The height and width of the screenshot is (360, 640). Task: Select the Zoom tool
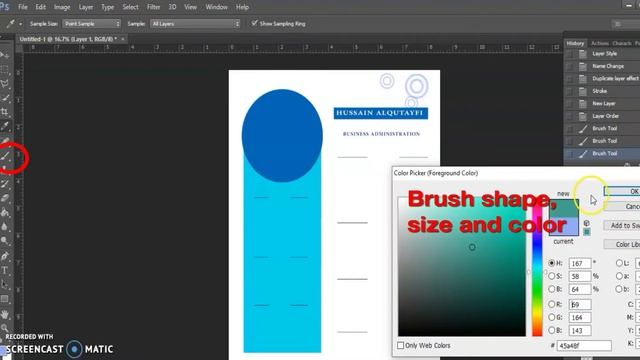click(5, 328)
